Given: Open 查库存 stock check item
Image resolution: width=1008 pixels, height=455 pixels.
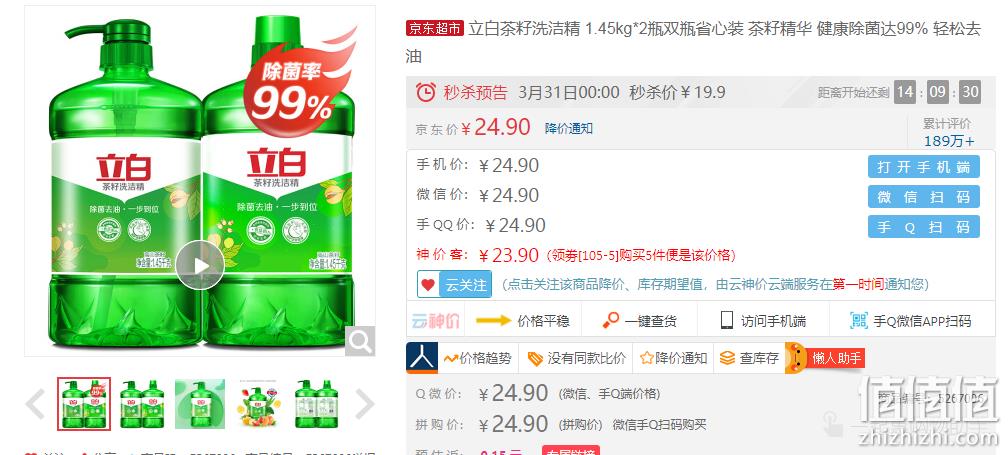Looking at the screenshot, I should coord(749,358).
